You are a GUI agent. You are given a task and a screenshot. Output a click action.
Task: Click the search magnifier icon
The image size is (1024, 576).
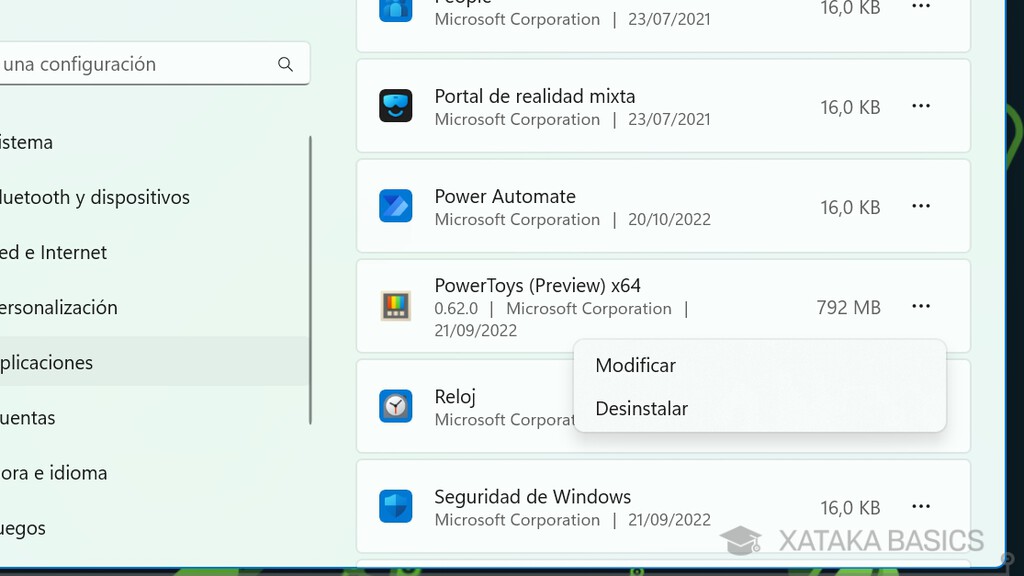coord(286,64)
